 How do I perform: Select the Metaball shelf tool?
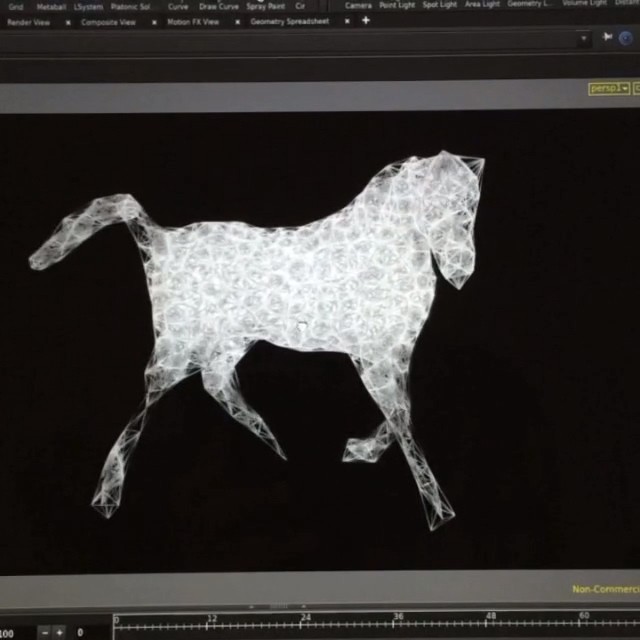click(51, 6)
